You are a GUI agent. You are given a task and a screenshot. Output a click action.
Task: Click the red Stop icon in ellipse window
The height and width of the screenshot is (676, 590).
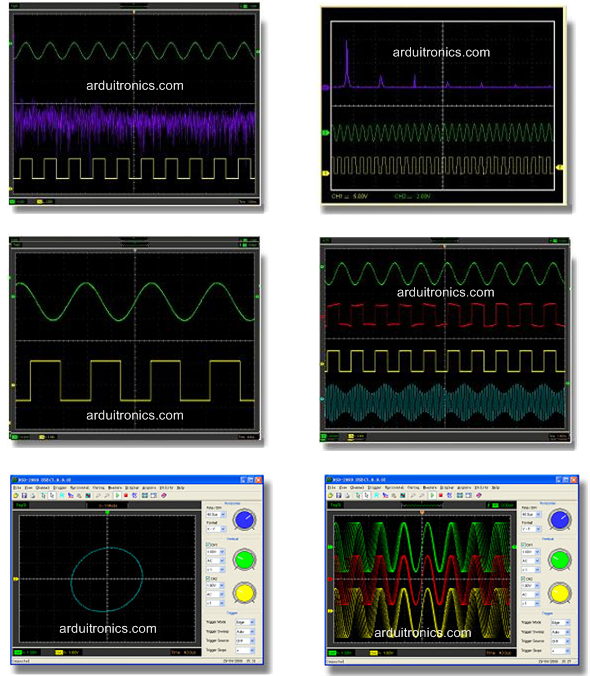coord(126,495)
